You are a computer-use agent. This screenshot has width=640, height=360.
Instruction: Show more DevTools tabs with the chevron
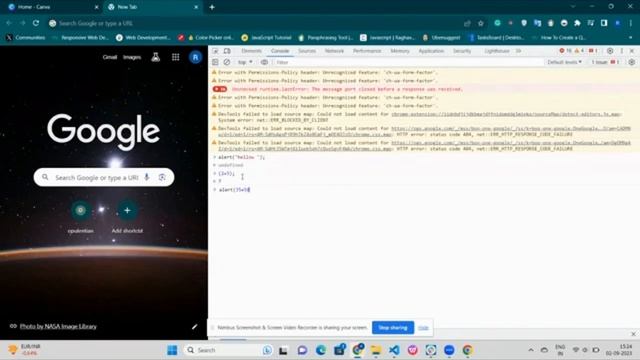518,51
